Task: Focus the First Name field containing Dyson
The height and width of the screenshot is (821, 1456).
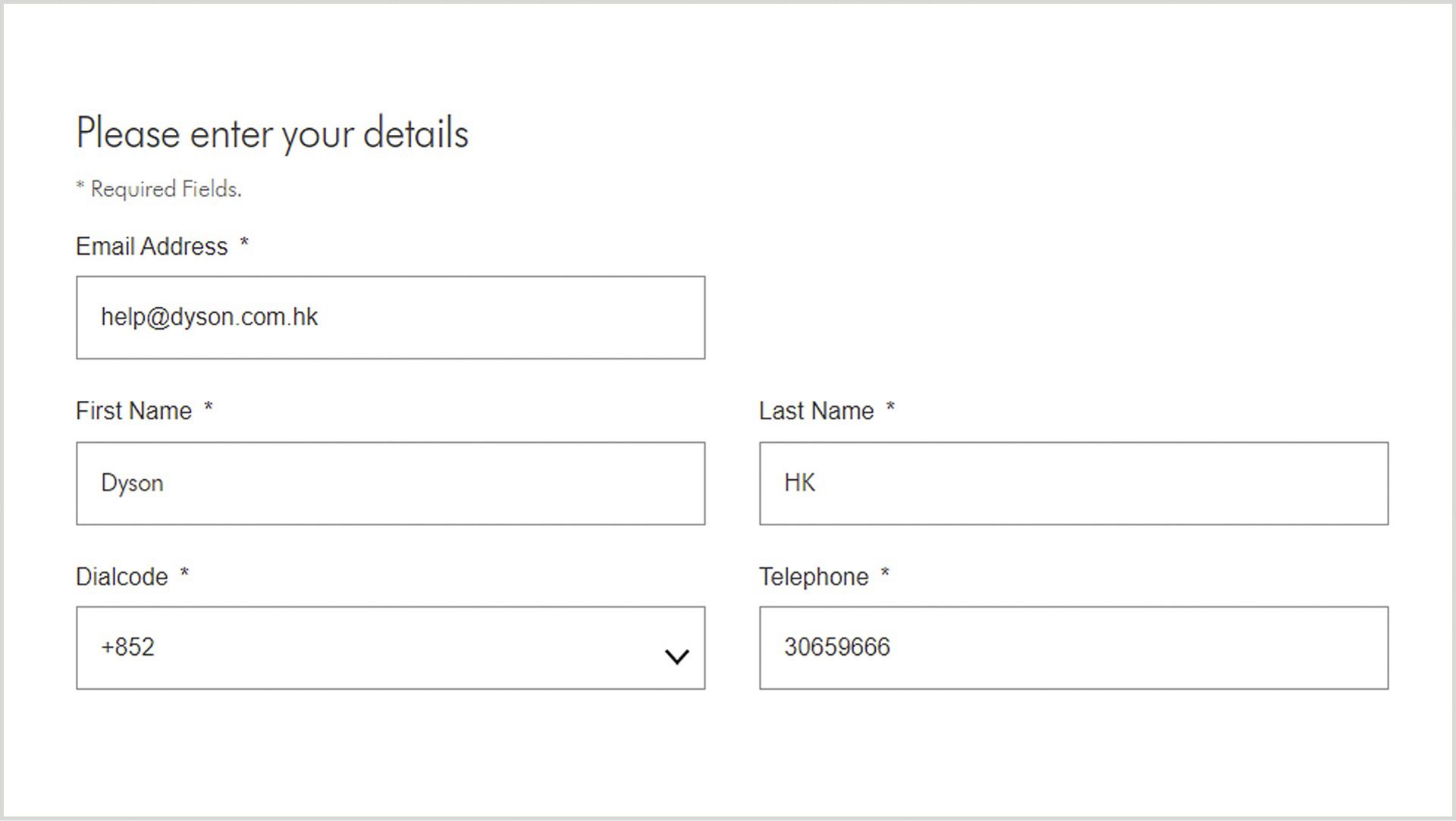Action: click(x=391, y=484)
